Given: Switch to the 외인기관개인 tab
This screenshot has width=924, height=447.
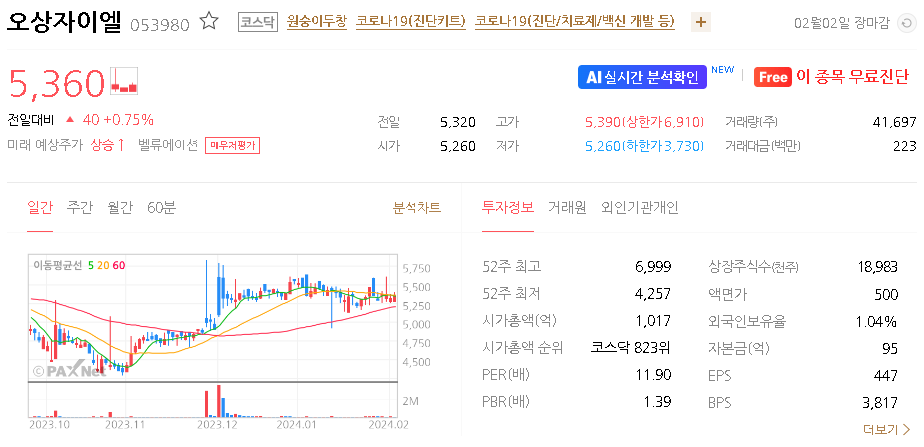Looking at the screenshot, I should 640,207.
